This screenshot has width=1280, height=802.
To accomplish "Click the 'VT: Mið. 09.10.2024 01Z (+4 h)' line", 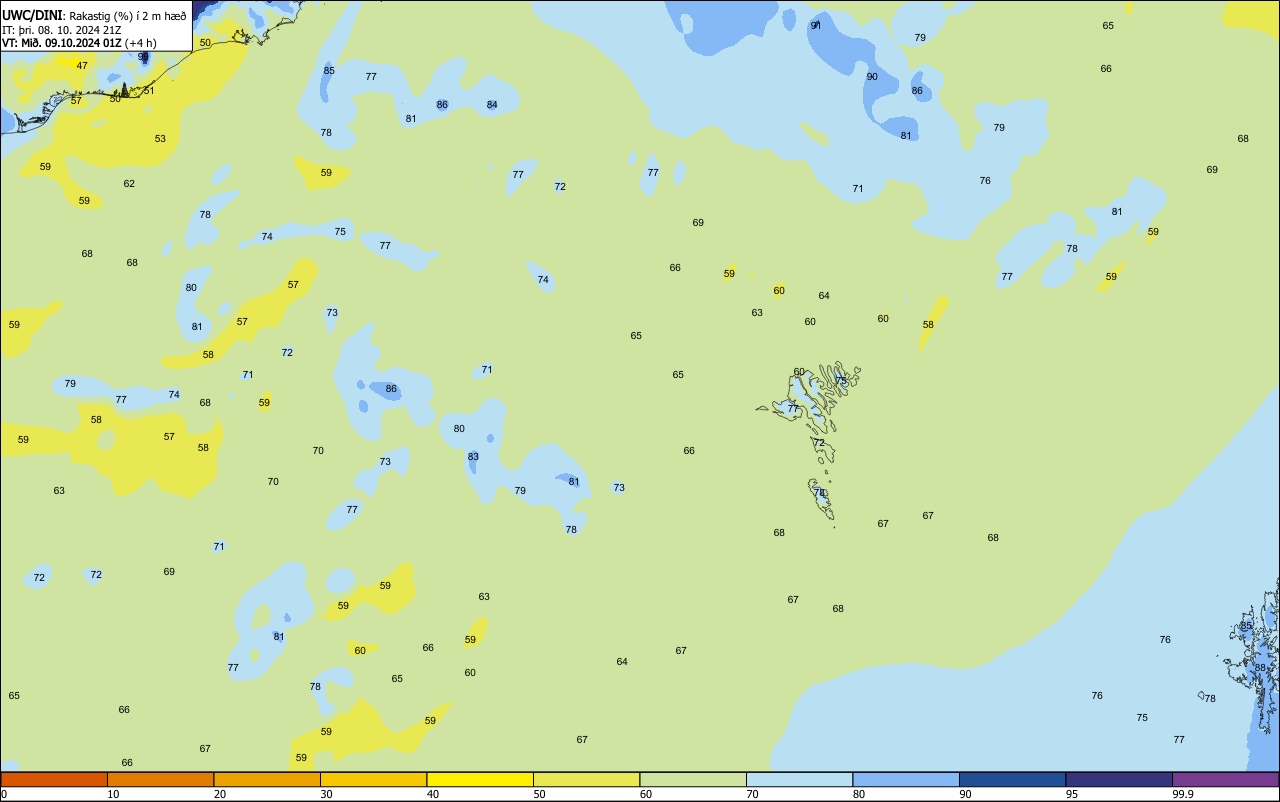I will [x=79, y=42].
